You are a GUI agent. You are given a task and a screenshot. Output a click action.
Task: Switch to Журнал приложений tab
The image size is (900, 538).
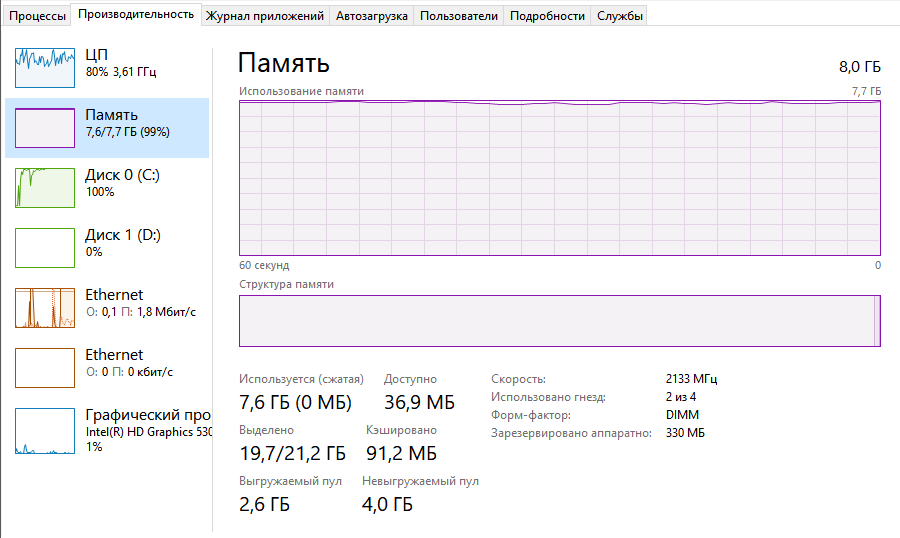(265, 16)
